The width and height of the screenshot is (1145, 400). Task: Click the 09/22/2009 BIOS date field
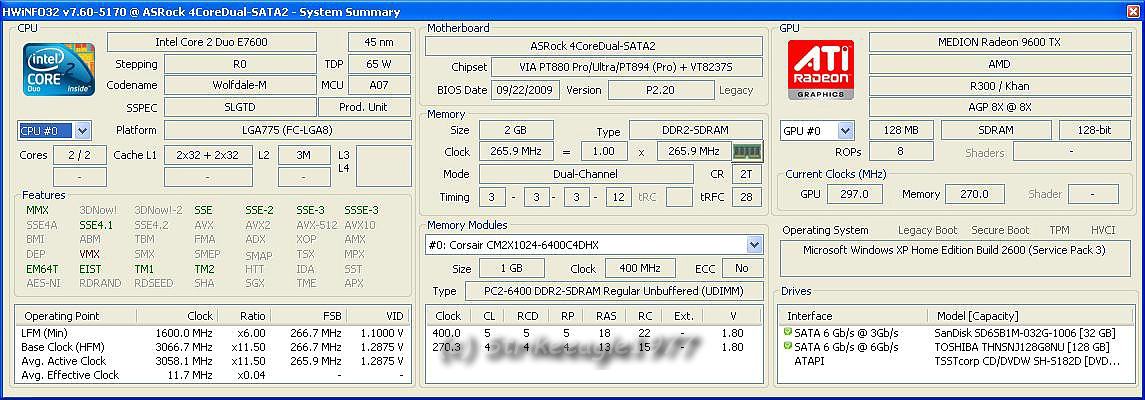[x=526, y=90]
